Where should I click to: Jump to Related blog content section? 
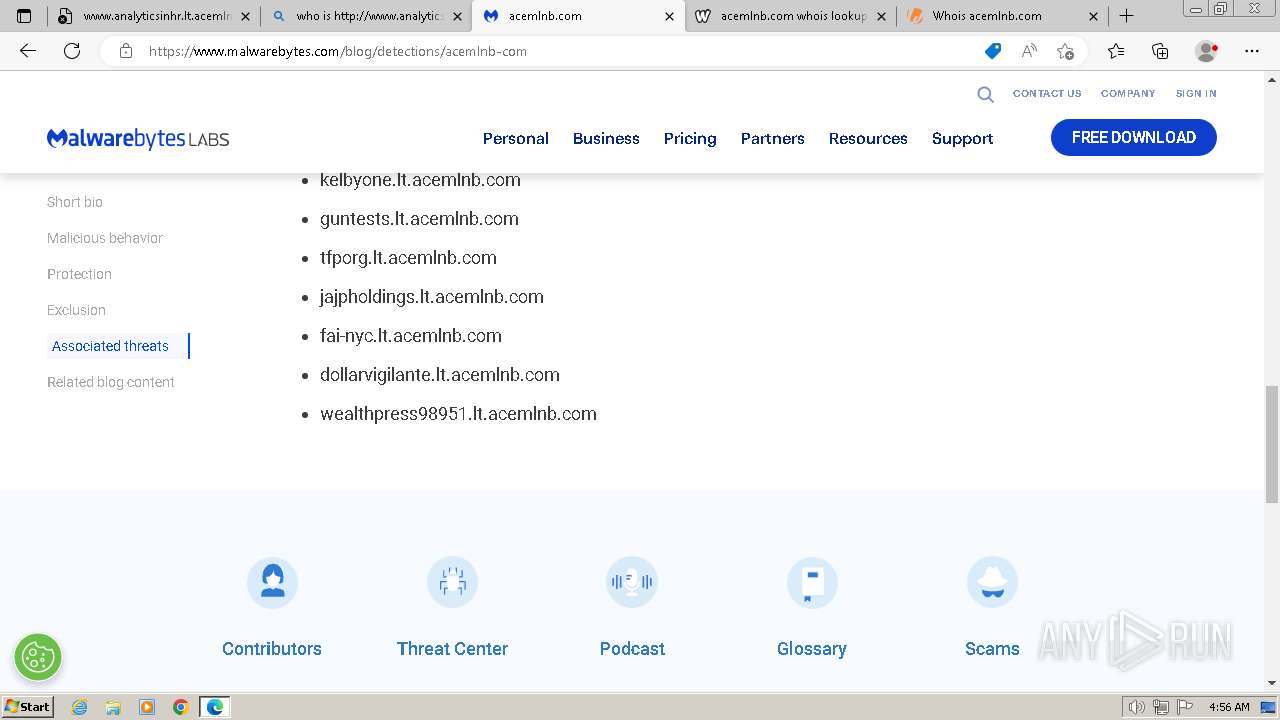[x=111, y=382]
